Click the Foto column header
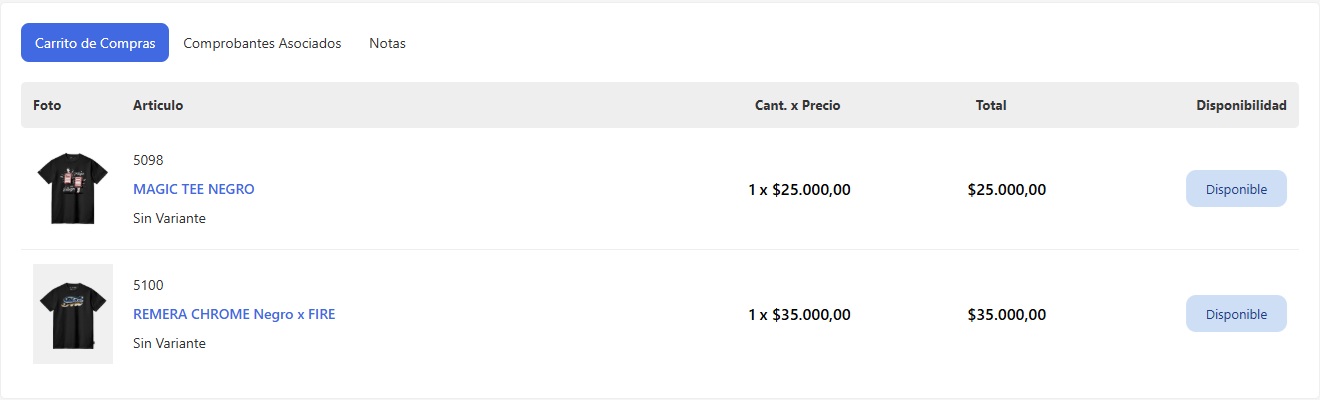The image size is (1320, 400). pyautogui.click(x=47, y=105)
